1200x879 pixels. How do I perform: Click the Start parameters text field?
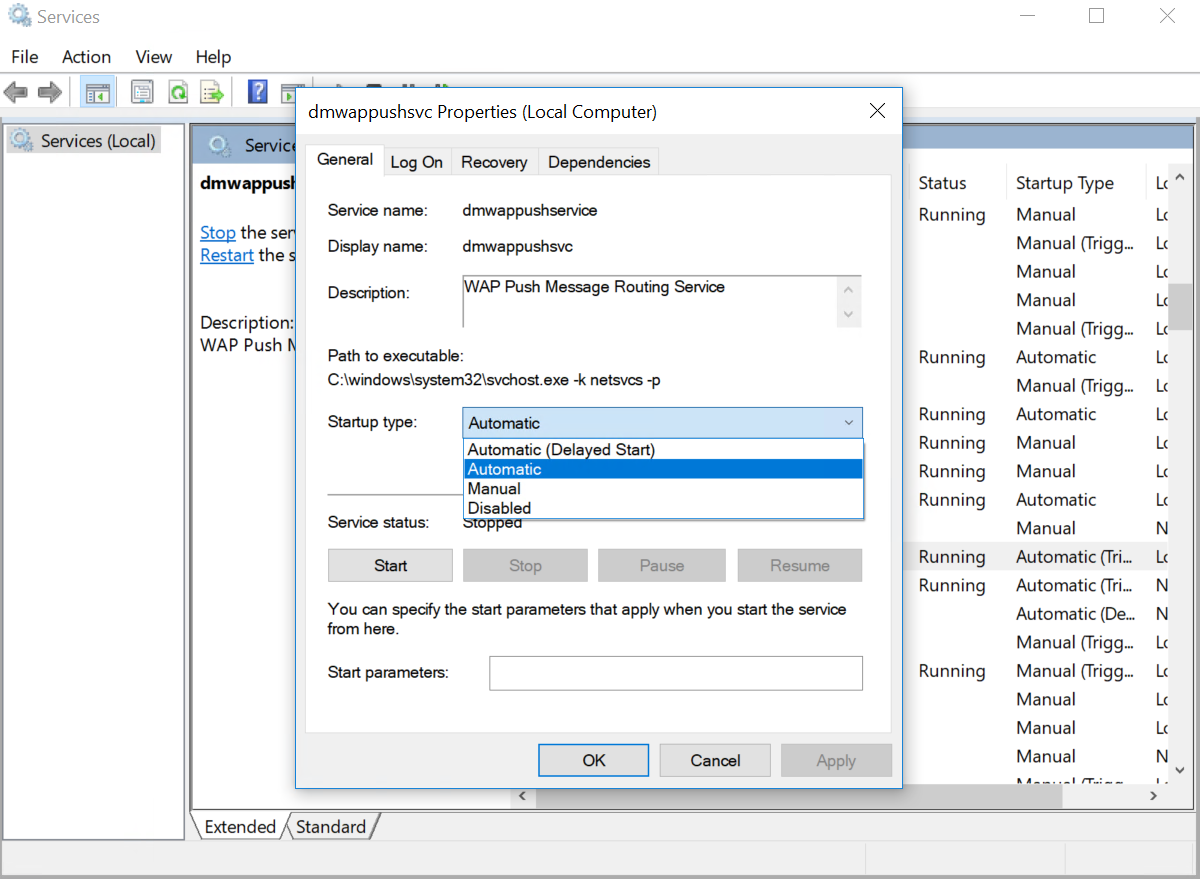click(x=675, y=673)
